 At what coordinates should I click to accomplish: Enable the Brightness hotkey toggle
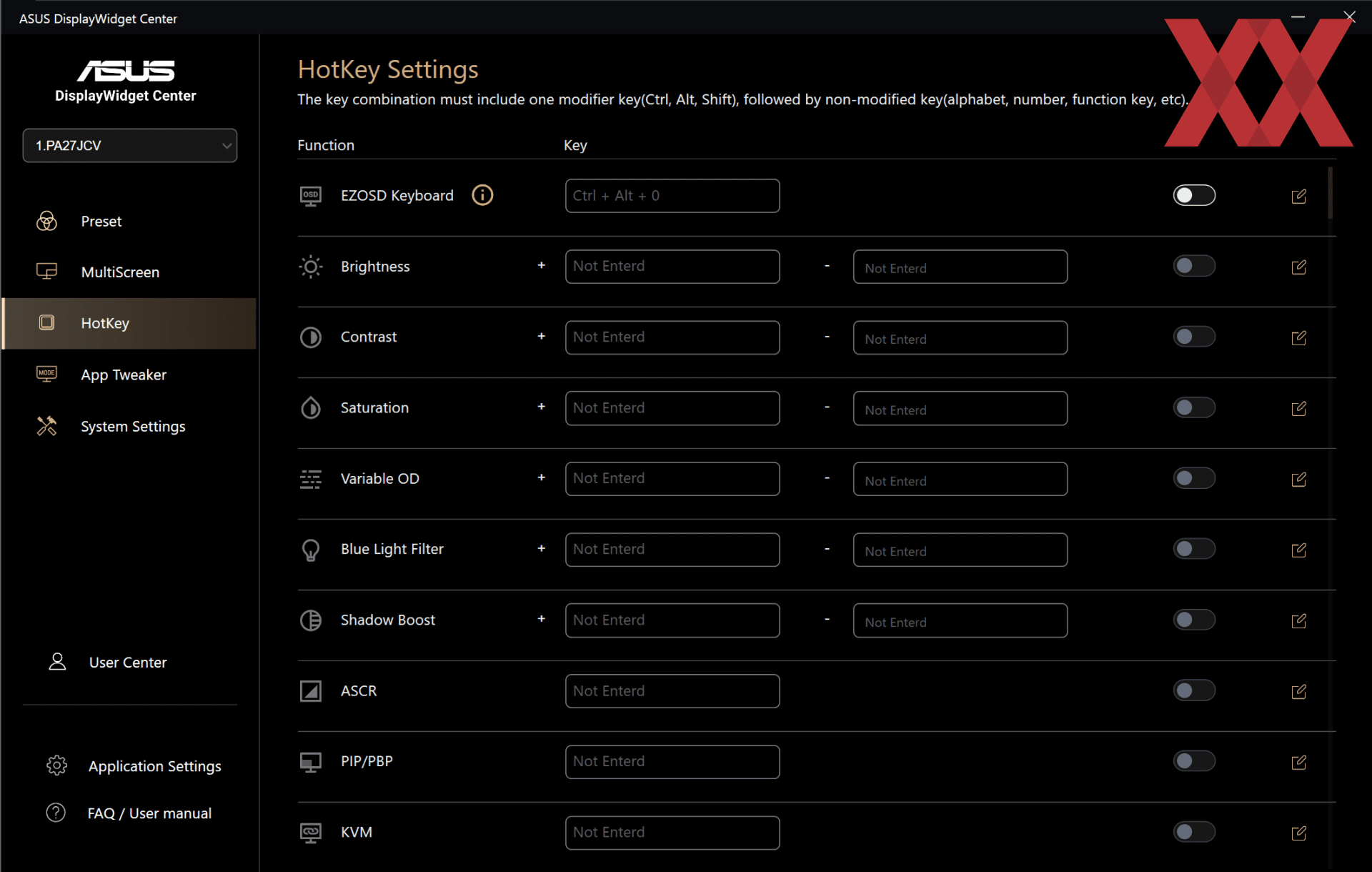click(x=1194, y=266)
